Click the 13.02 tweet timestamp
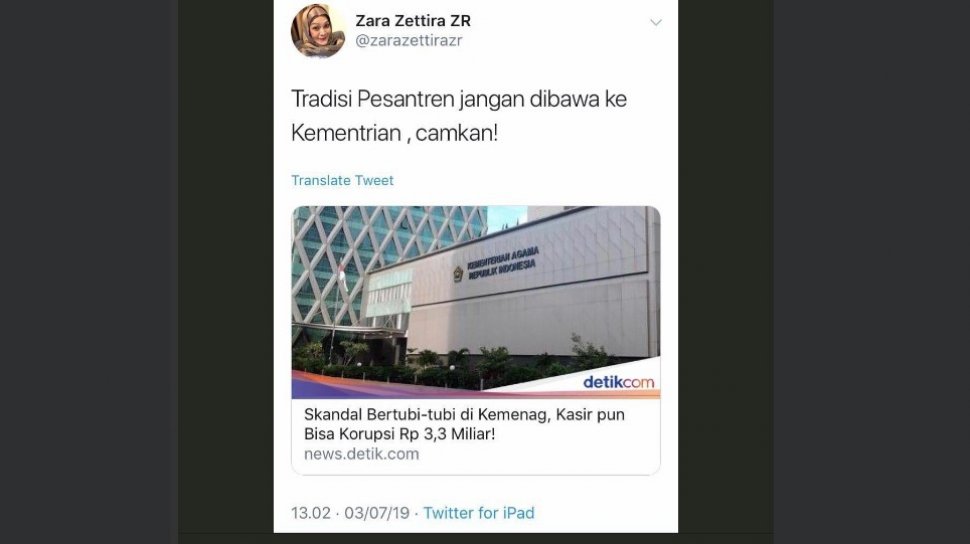The image size is (970, 544). (311, 513)
